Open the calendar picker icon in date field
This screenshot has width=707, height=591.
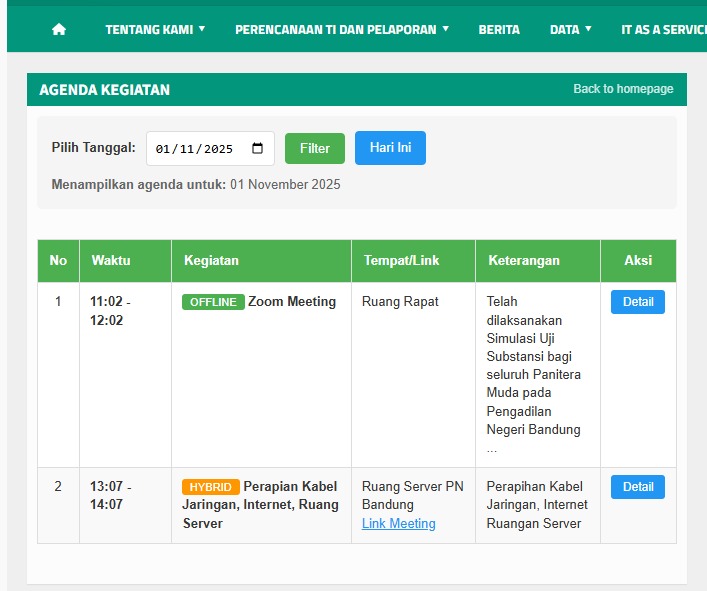coord(258,148)
